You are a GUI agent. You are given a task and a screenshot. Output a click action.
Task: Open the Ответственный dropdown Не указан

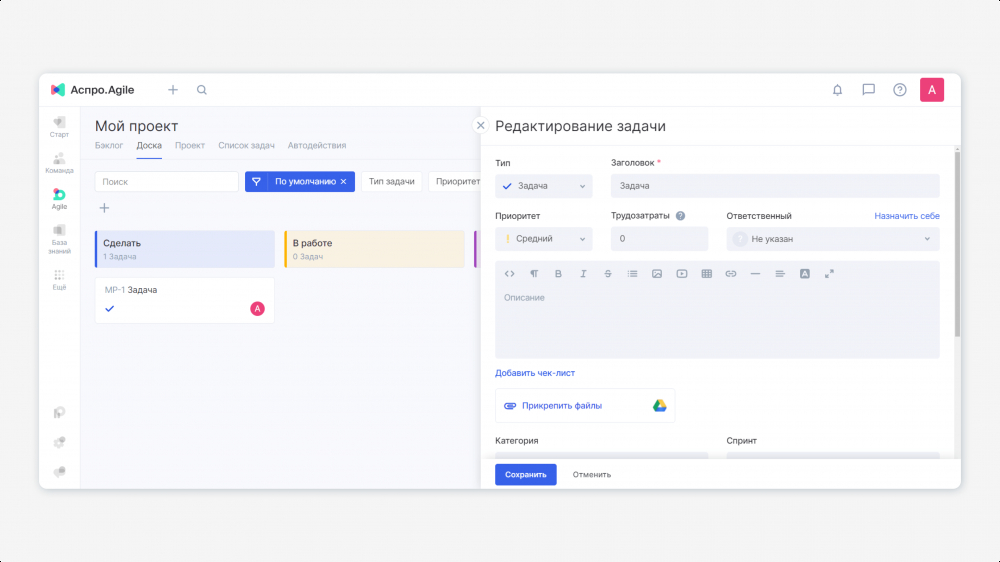[x=833, y=239]
